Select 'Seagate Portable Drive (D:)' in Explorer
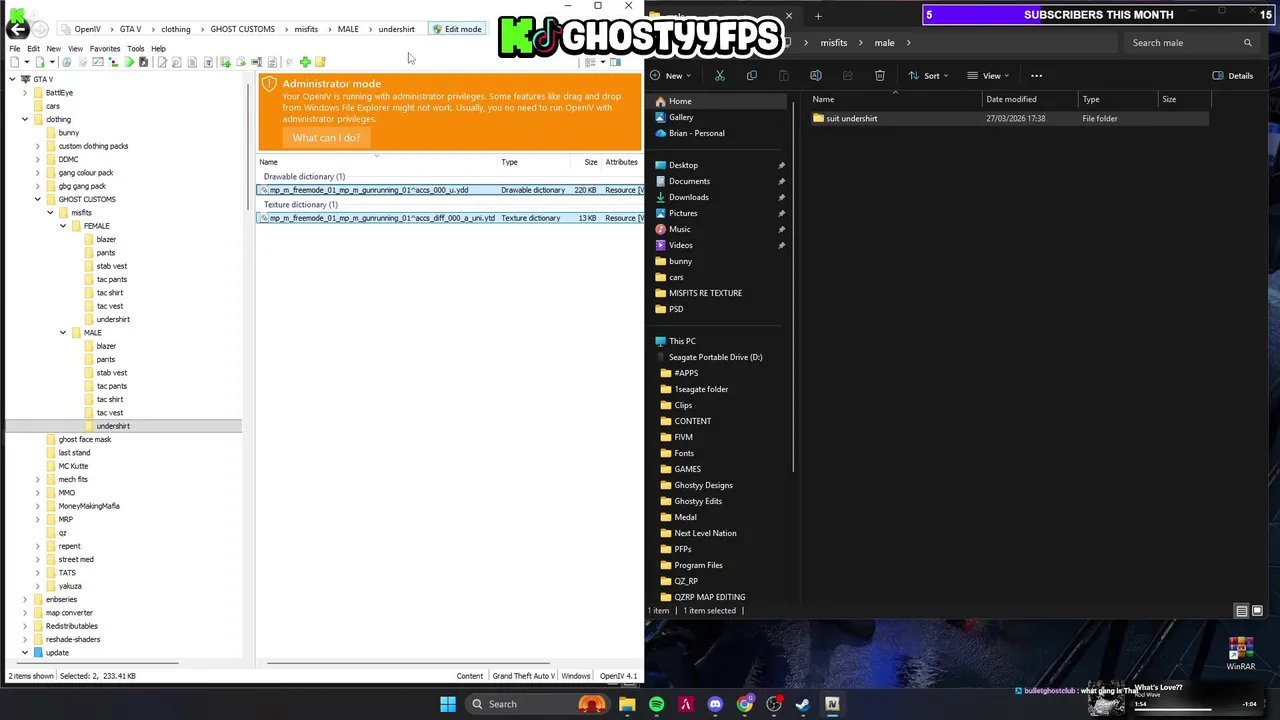This screenshot has width=1280, height=720. coord(715,357)
